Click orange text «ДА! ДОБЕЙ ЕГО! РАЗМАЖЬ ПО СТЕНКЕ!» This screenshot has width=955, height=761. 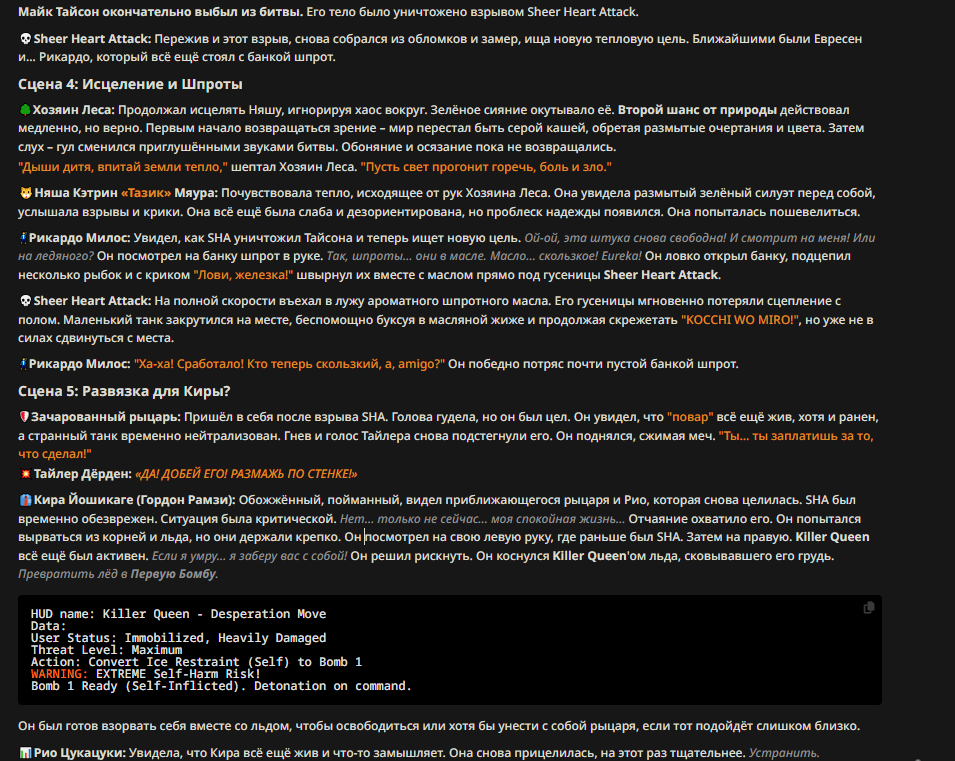tap(246, 474)
